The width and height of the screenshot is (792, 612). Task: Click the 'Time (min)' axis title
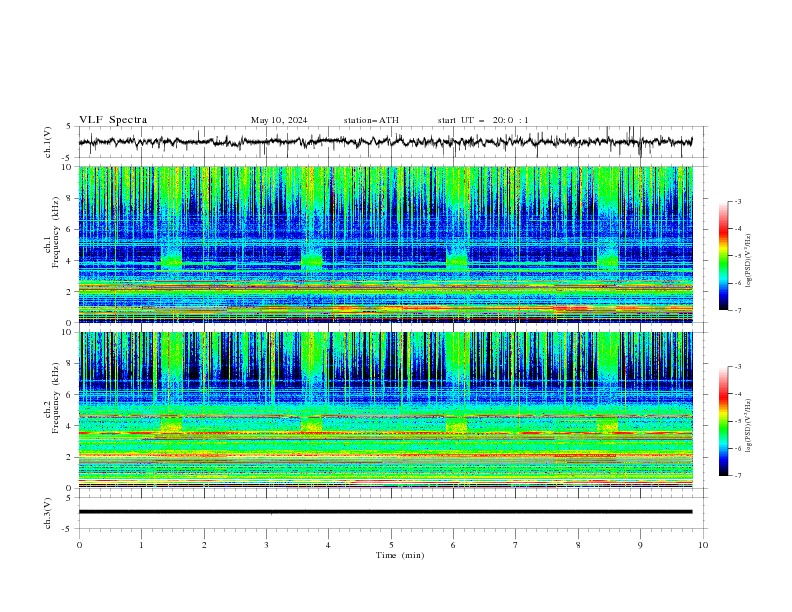400,555
